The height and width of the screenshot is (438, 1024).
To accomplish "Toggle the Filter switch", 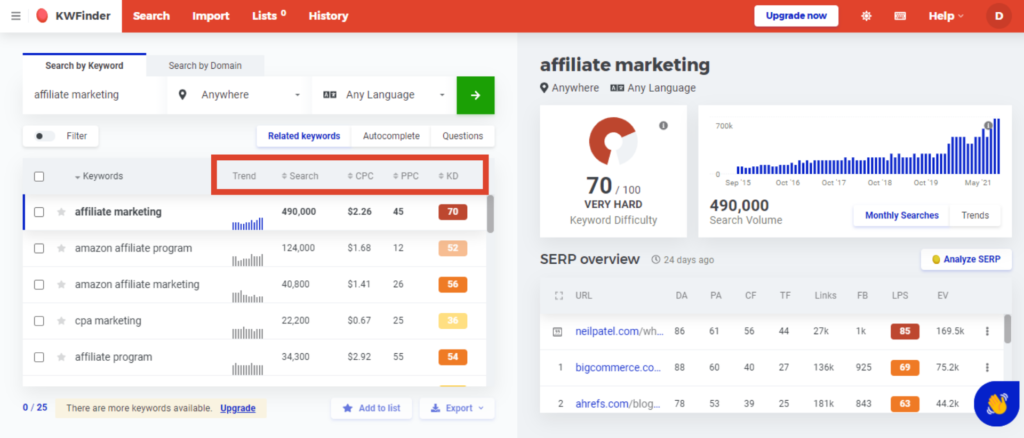I will tap(44, 136).
